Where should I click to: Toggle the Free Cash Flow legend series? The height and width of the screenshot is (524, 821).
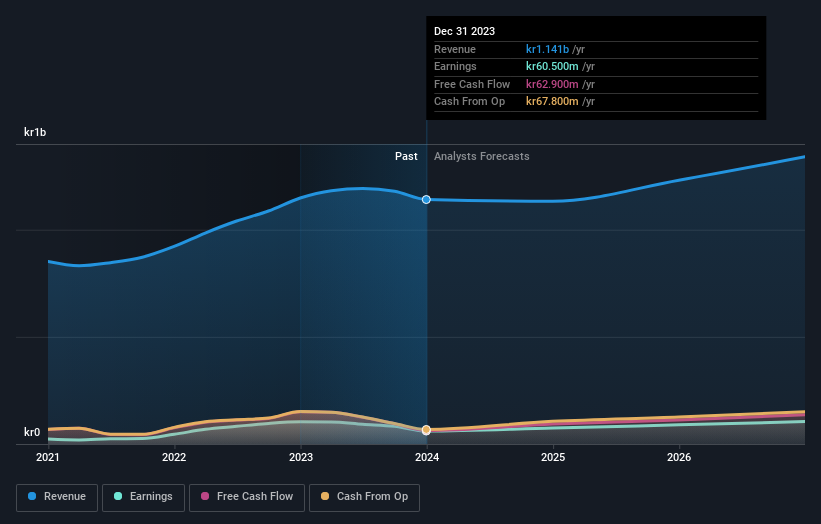[x=247, y=497]
